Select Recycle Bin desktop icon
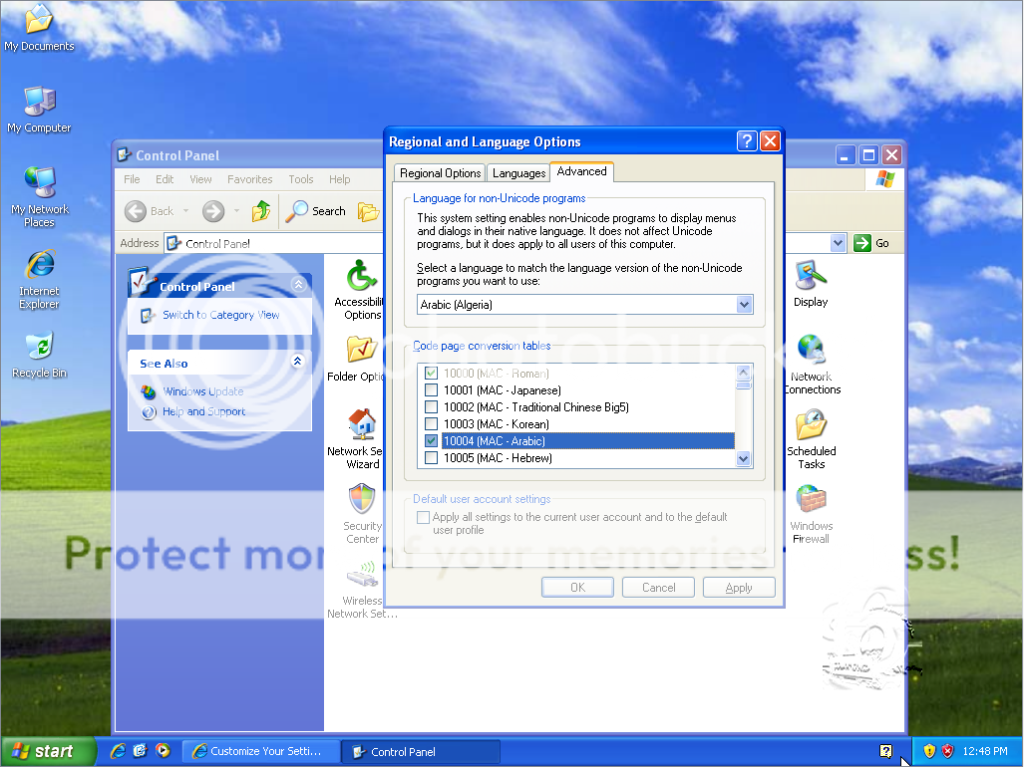Image resolution: width=1024 pixels, height=767 pixels. [39, 355]
